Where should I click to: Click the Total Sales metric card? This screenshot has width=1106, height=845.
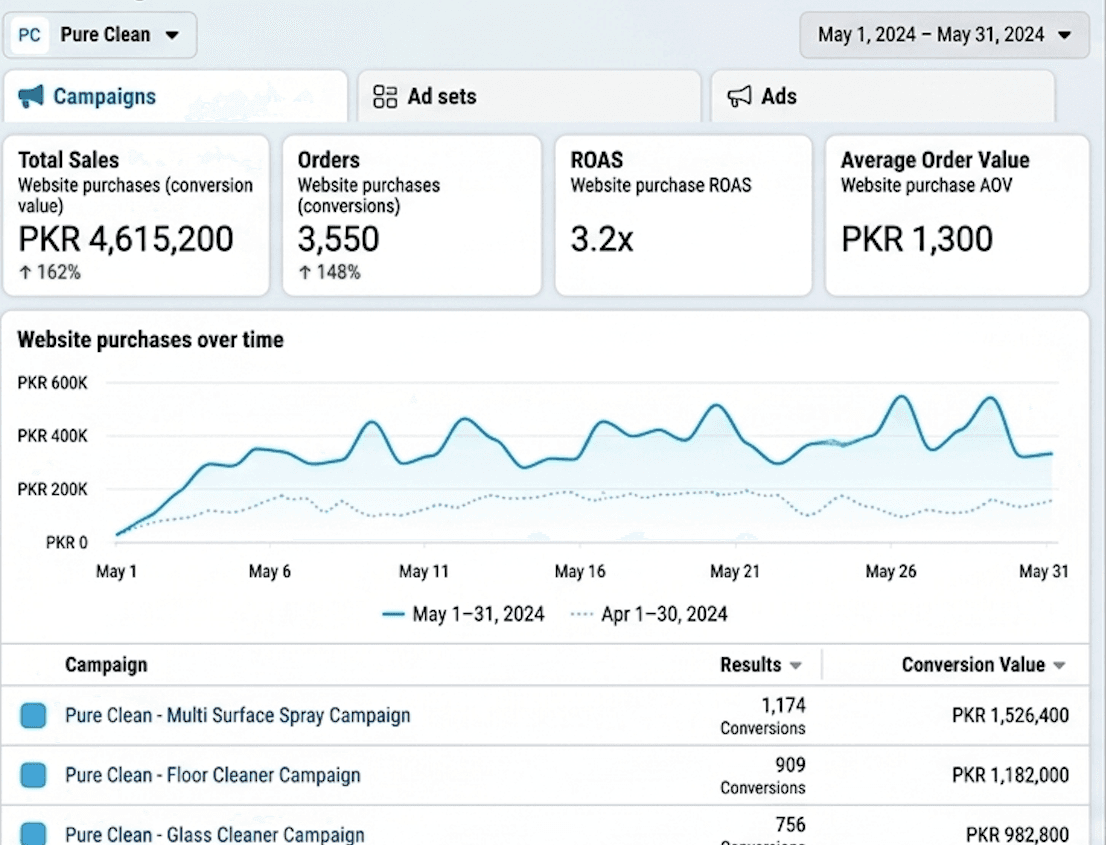136,216
